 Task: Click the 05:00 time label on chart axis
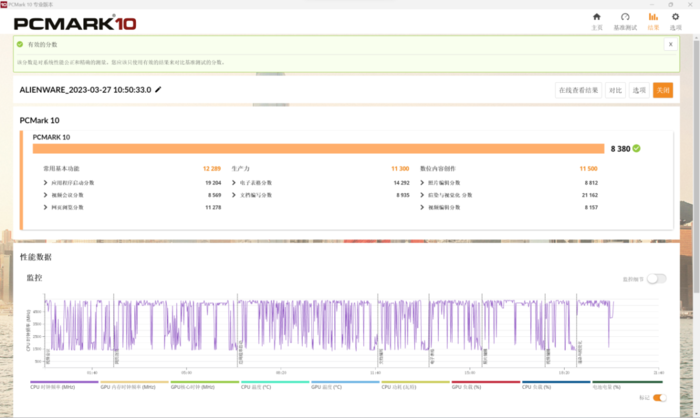click(187, 372)
